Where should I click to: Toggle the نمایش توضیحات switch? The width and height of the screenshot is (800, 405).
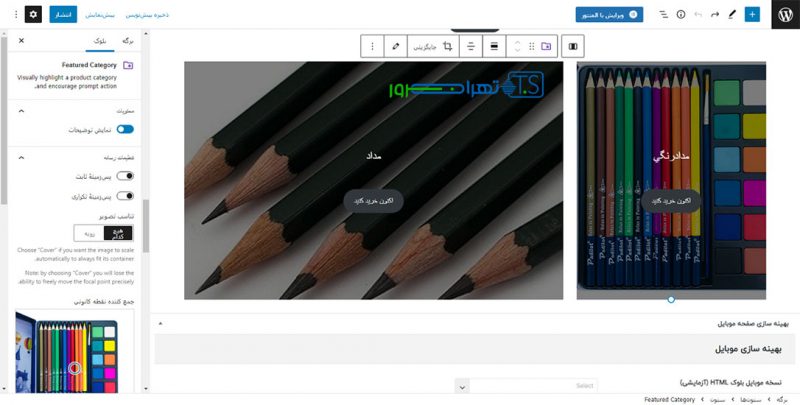[125, 130]
